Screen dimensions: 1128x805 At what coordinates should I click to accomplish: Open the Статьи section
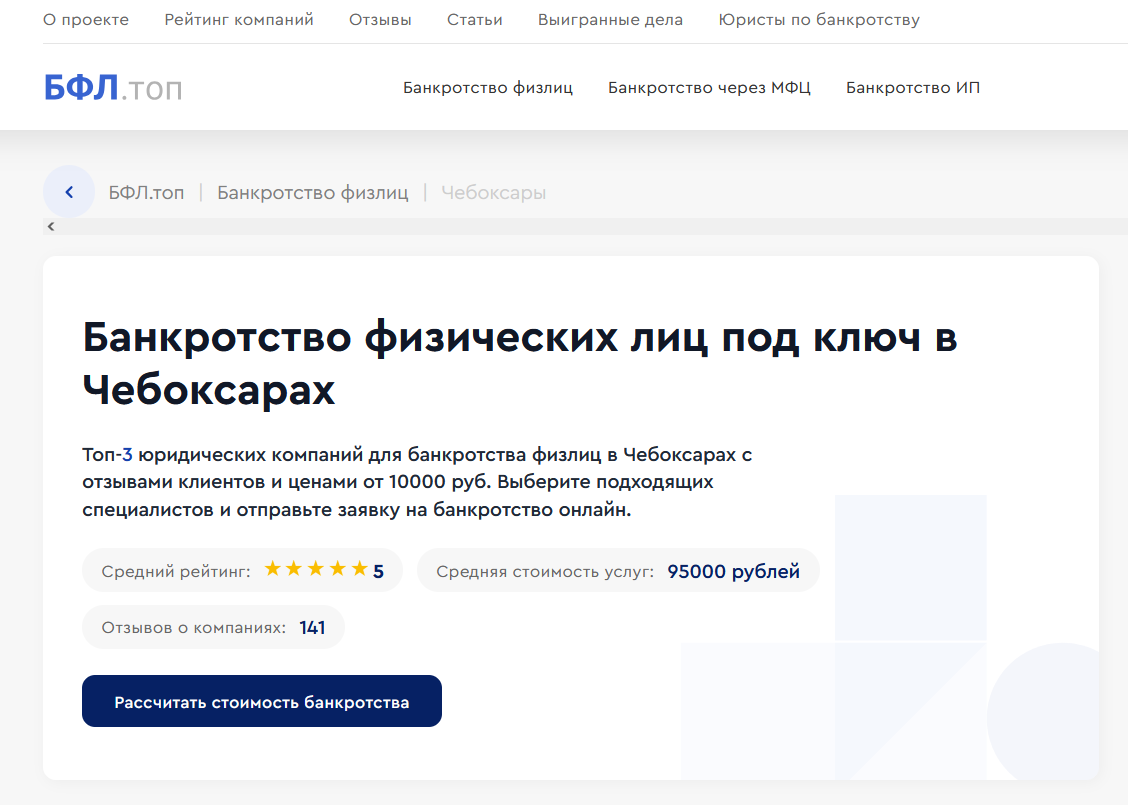click(x=475, y=20)
